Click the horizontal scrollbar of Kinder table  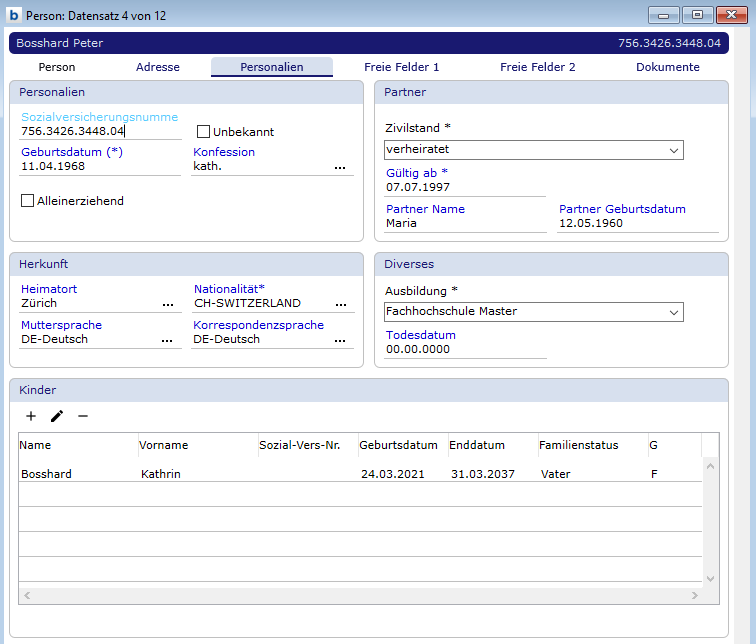[x=360, y=595]
